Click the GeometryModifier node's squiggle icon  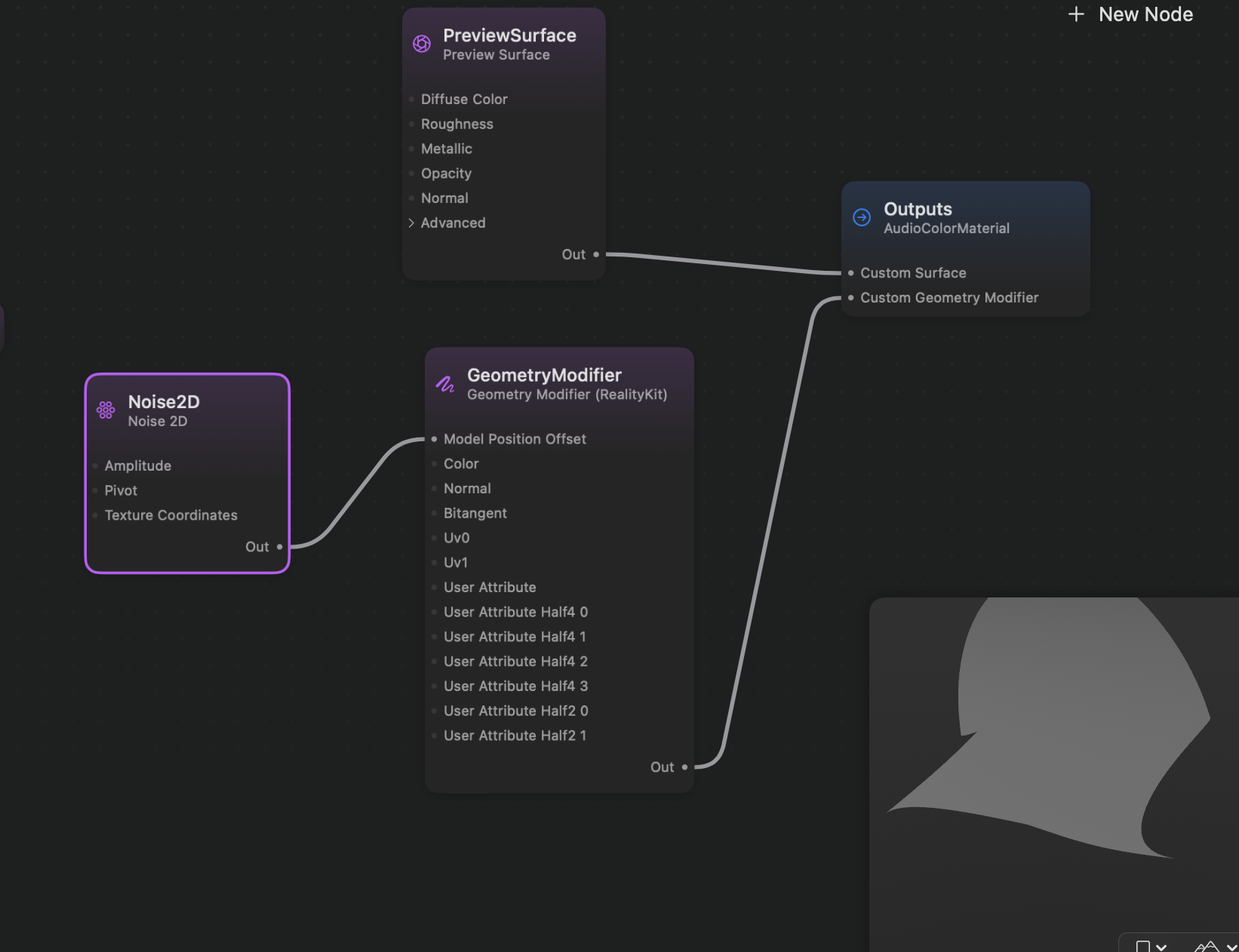click(445, 384)
